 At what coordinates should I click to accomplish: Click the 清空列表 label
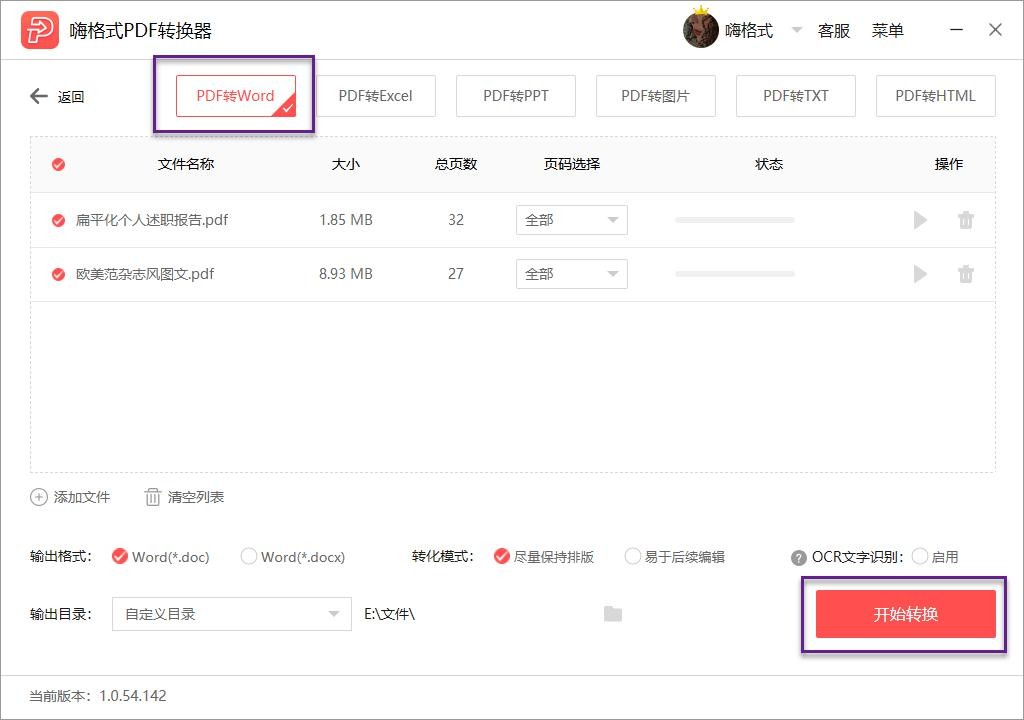click(195, 497)
